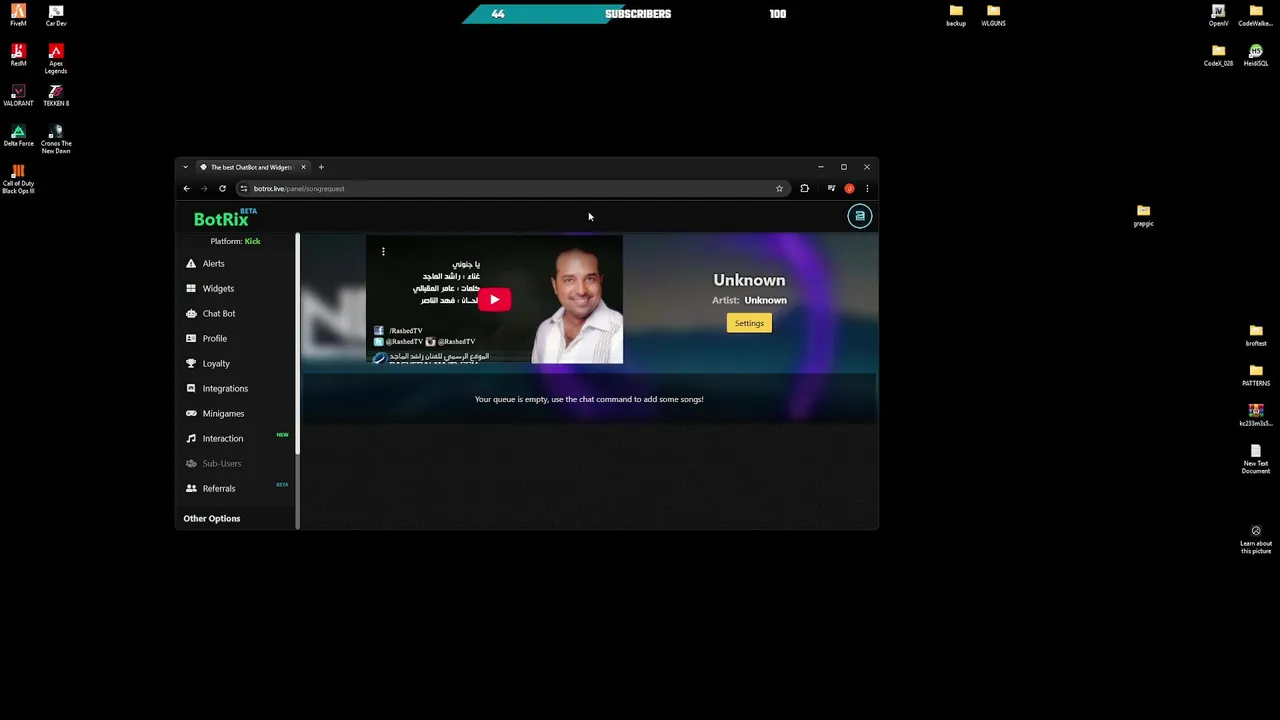Select Call of Duty Black Ops III shortcut
This screenshot has height=720, width=1280.
(x=18, y=179)
